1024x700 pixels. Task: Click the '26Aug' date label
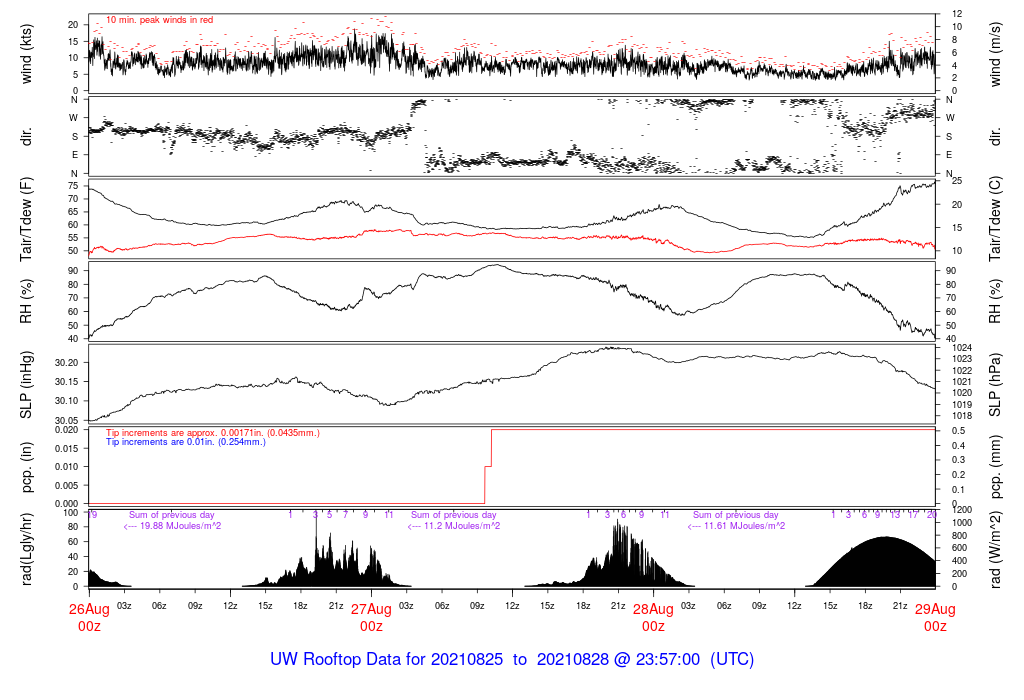(x=89, y=609)
